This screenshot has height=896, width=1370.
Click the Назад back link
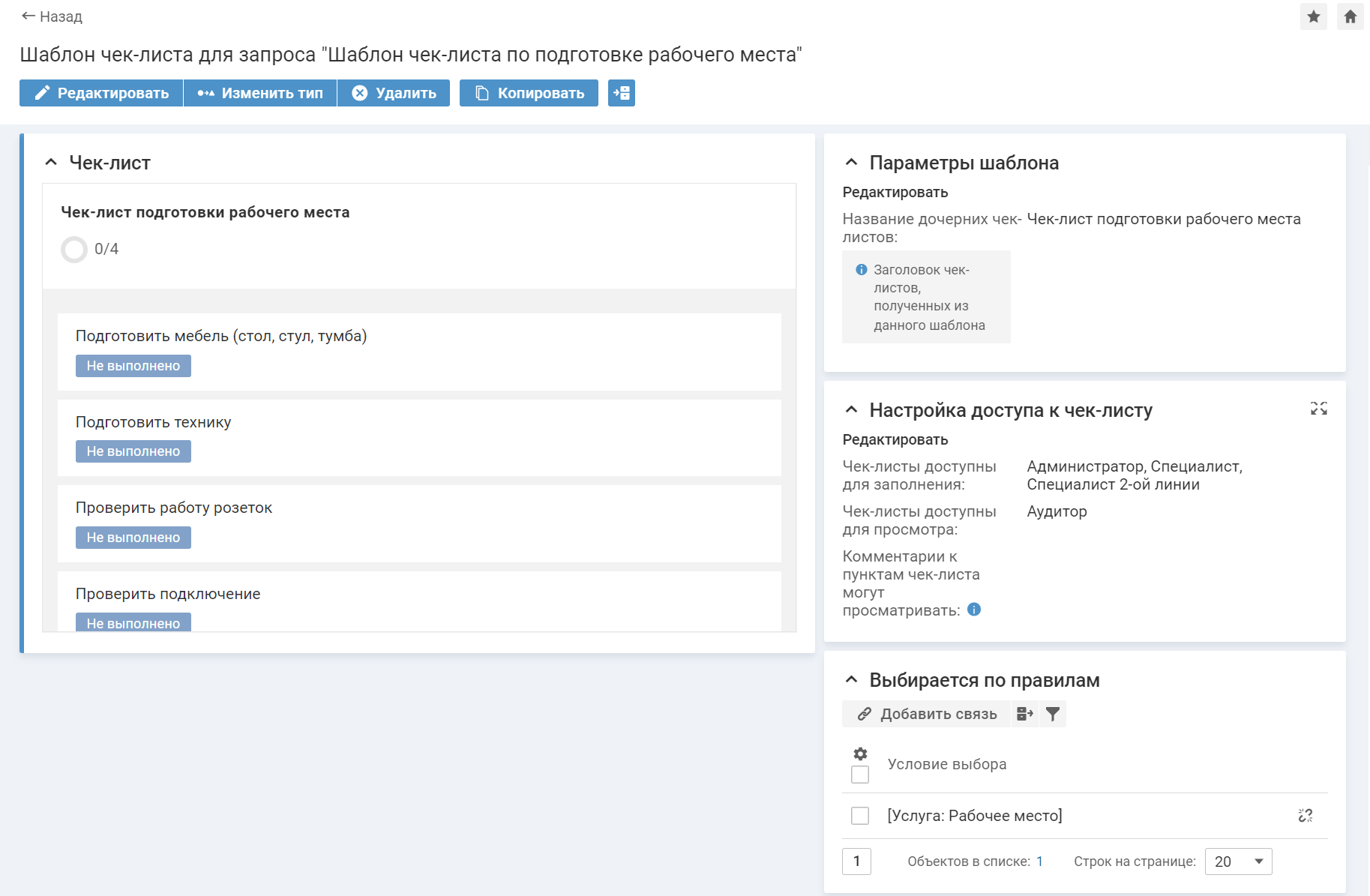point(52,16)
